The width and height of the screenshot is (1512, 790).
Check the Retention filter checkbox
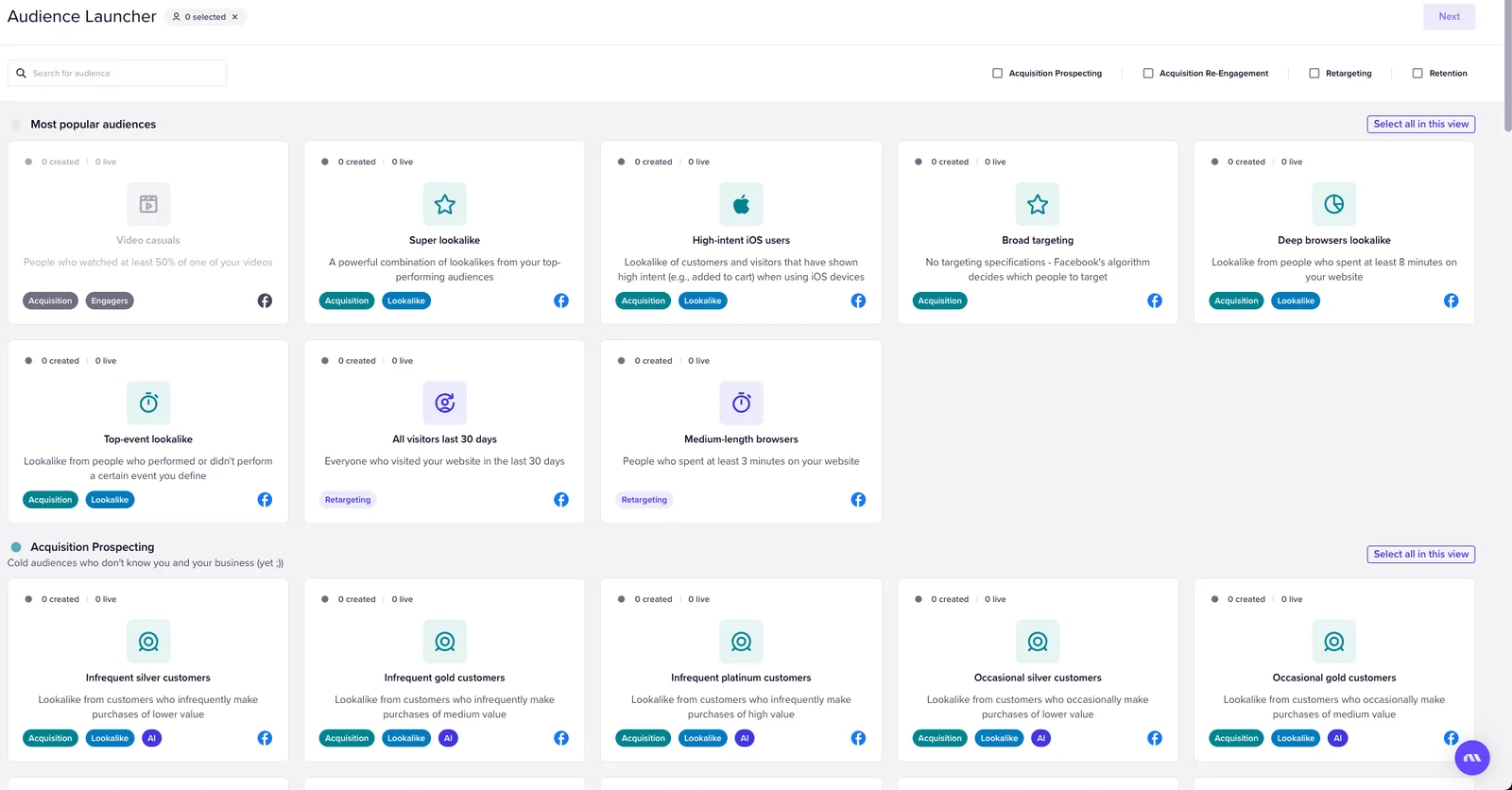[1417, 73]
